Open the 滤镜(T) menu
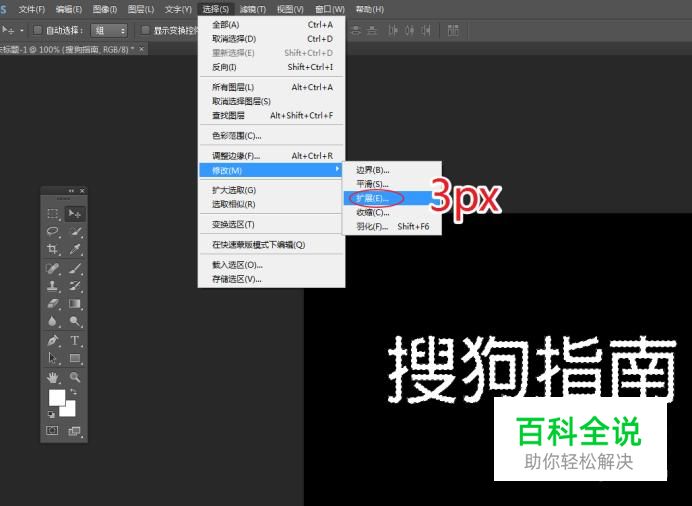The width and height of the screenshot is (692, 506). (x=252, y=9)
